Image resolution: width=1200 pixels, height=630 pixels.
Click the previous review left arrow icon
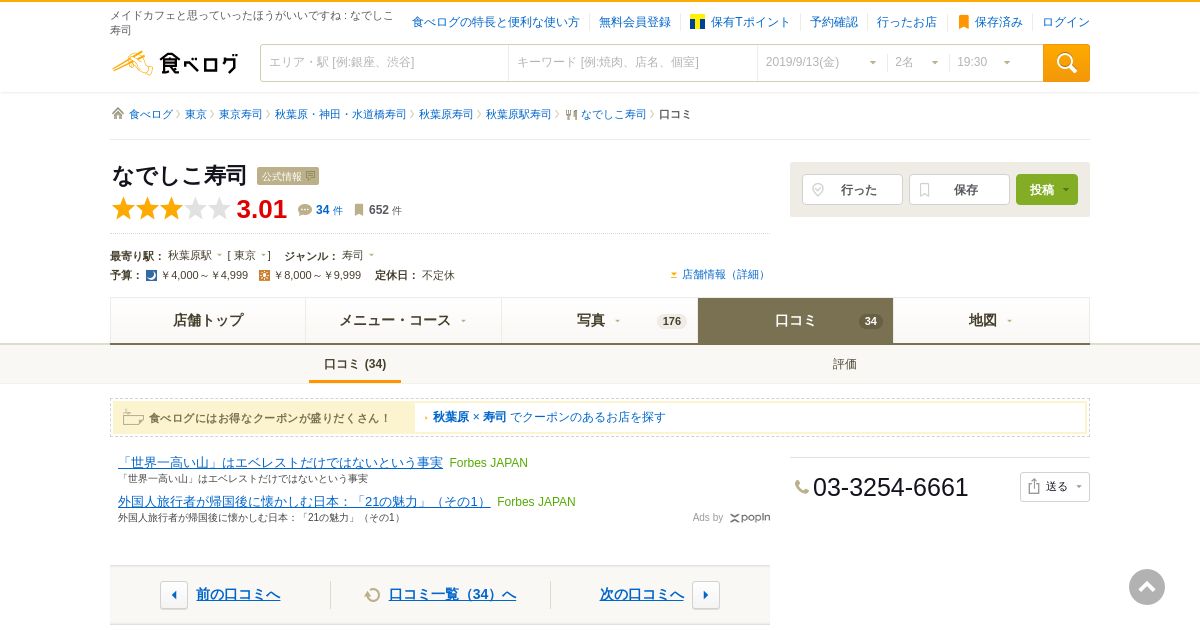point(174,595)
